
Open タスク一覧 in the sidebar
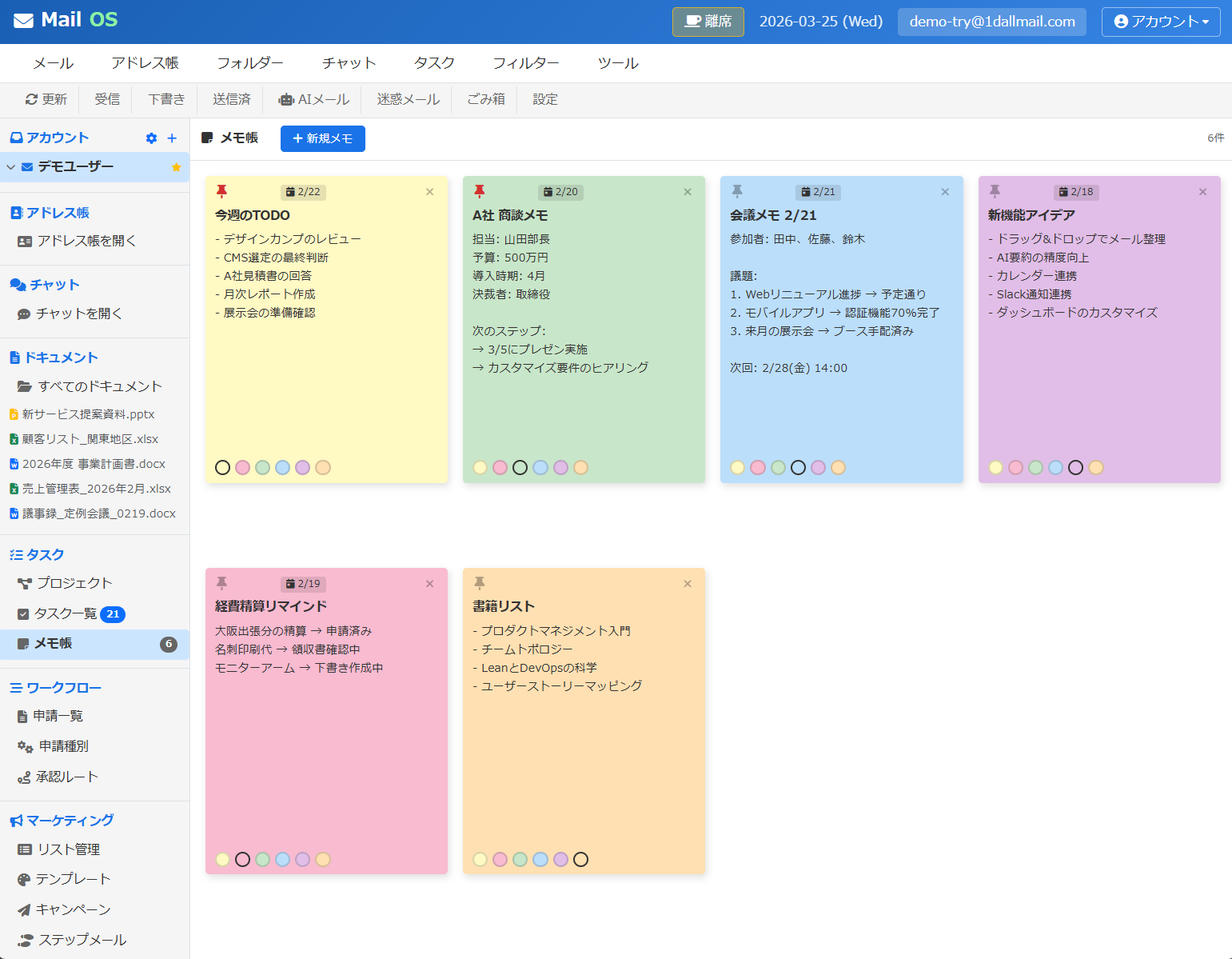tap(66, 613)
